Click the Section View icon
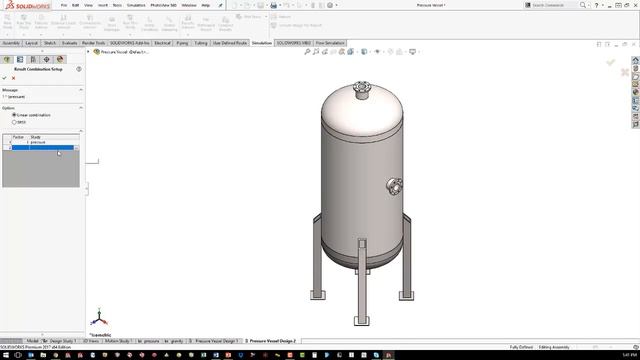Viewport: 640px width, 360px height. [x=333, y=52]
